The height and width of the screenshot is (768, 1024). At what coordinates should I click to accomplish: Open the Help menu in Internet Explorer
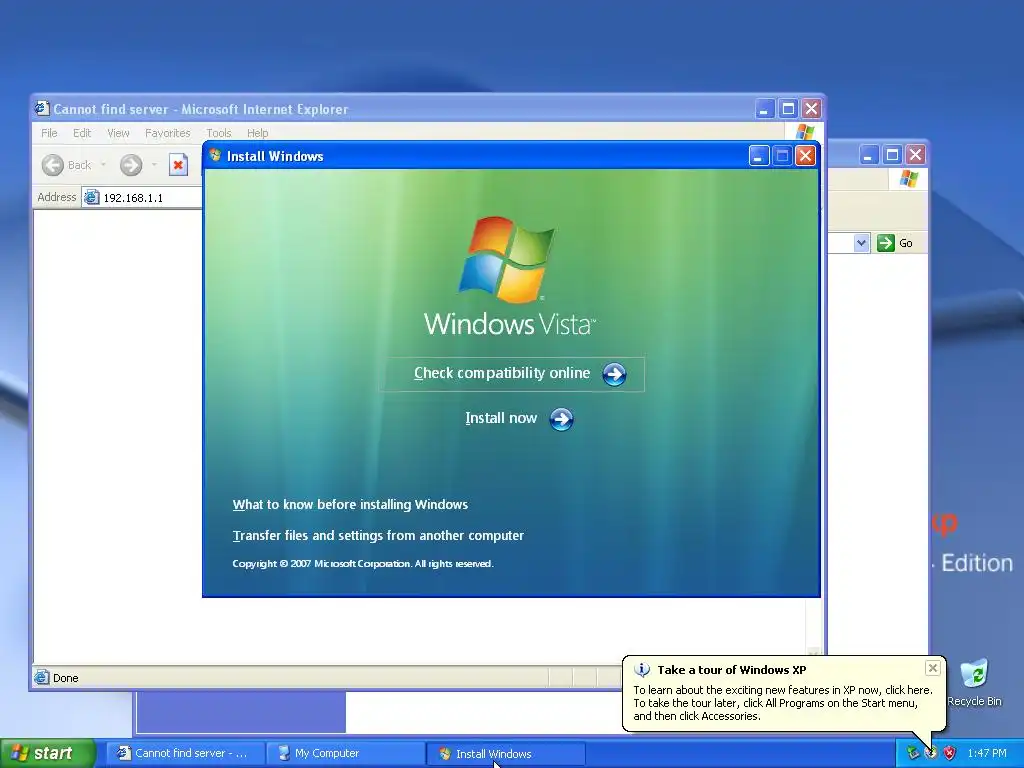(x=257, y=133)
